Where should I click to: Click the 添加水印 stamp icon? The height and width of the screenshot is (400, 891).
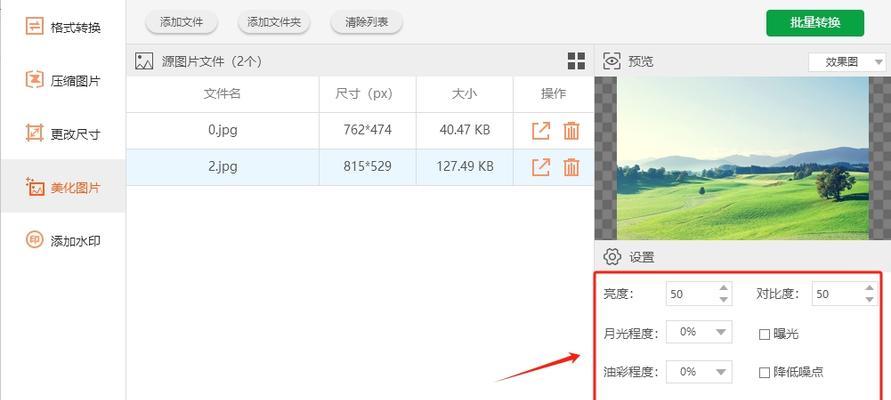pos(35,240)
